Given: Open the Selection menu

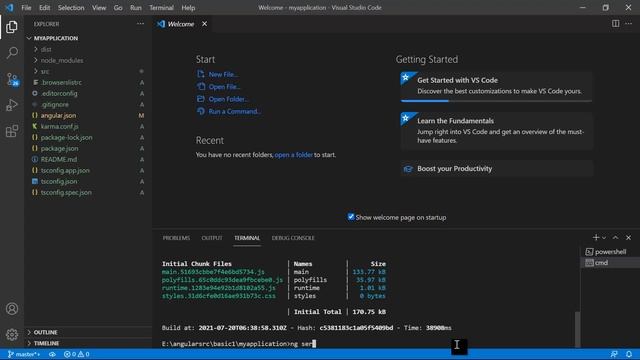Looking at the screenshot, I should tap(71, 8).
